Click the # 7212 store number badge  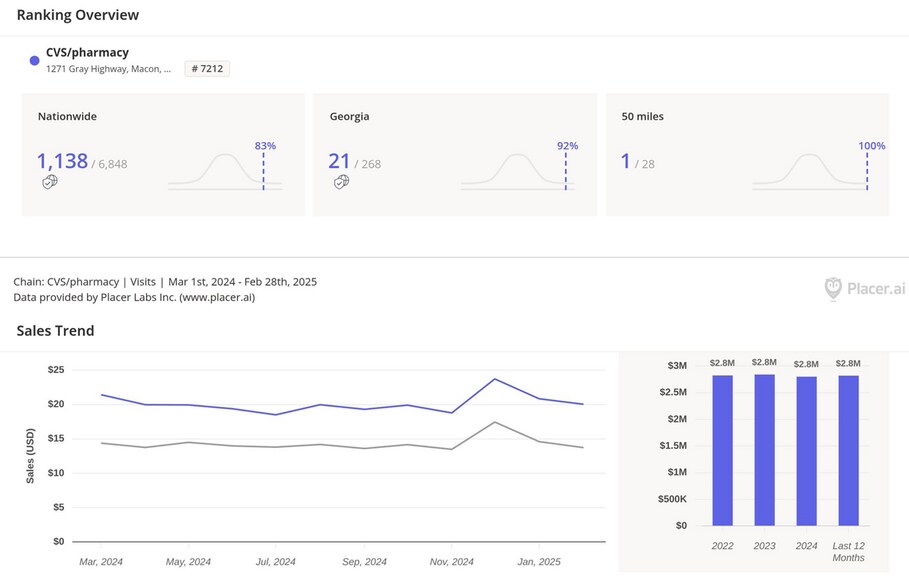click(x=207, y=69)
